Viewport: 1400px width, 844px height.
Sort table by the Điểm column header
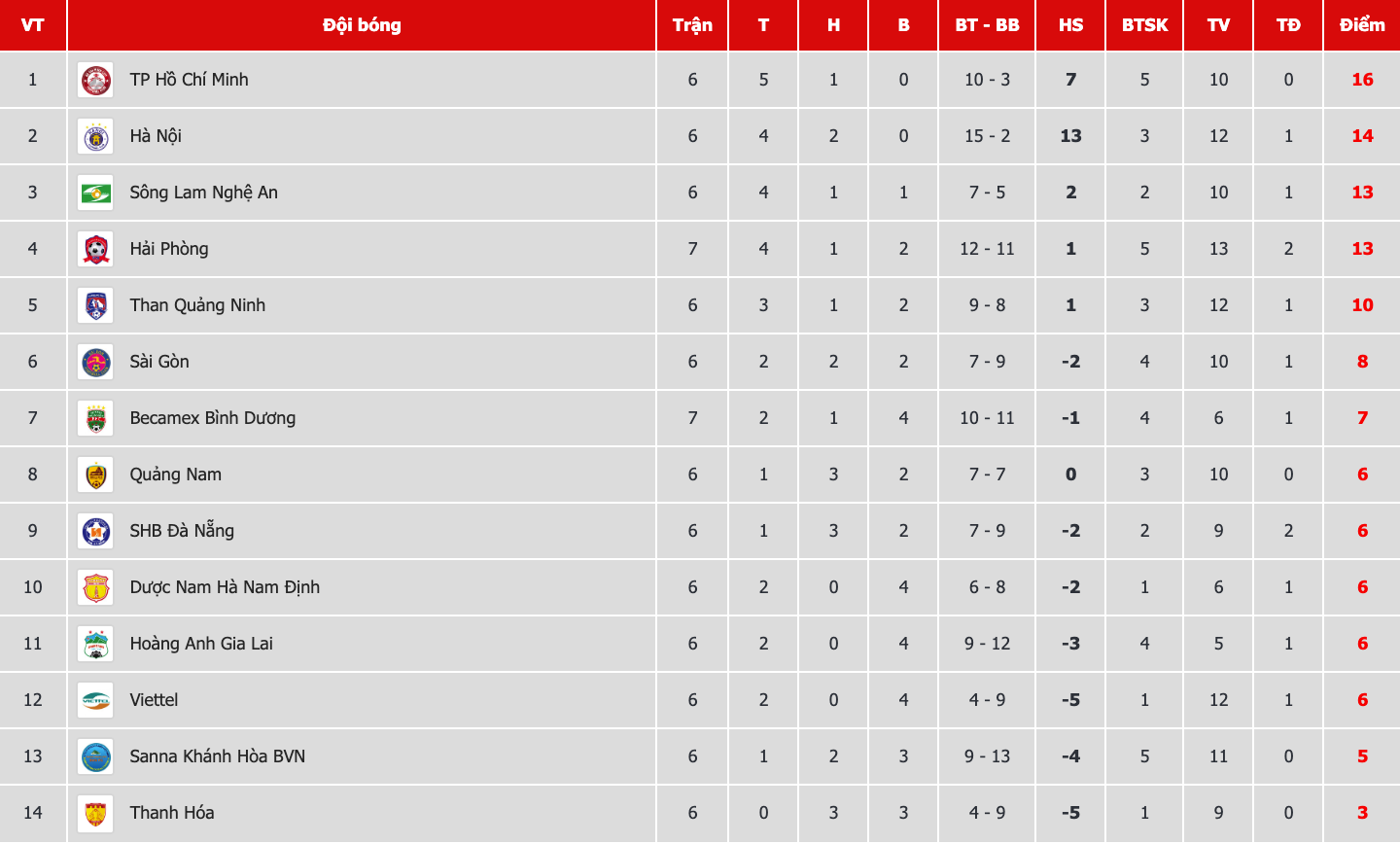pos(1362,25)
